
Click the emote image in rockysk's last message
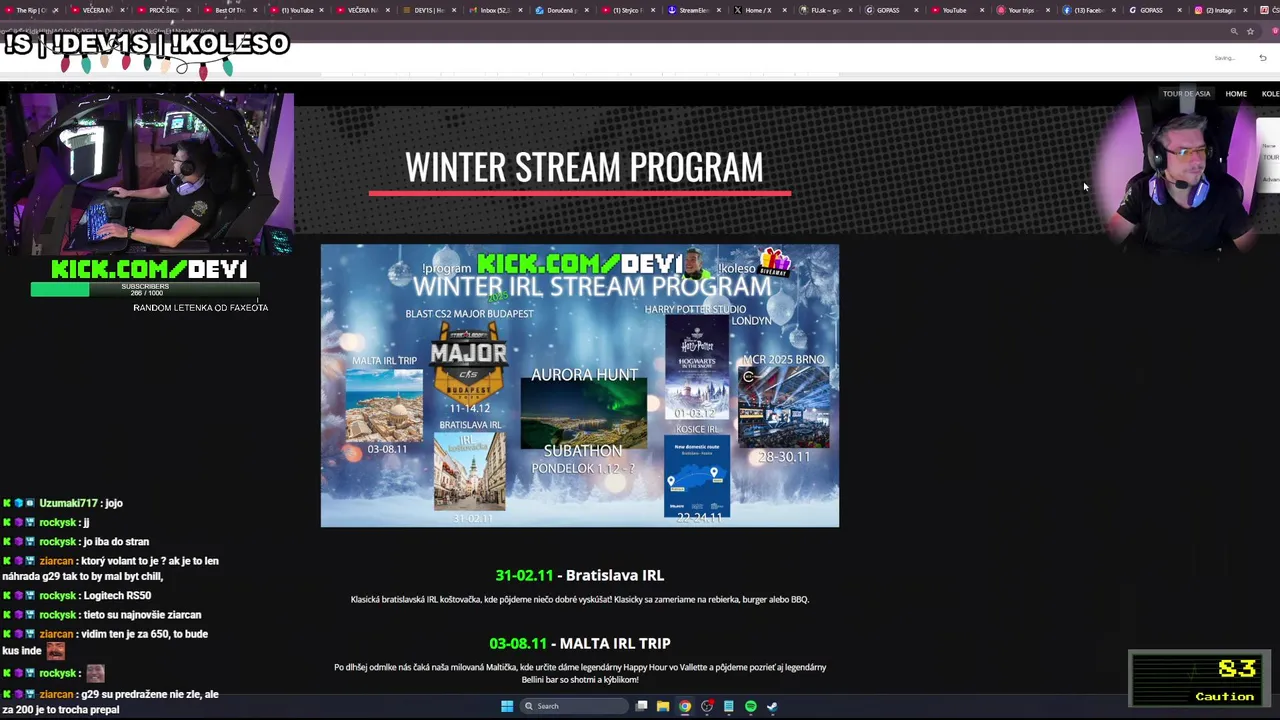click(x=95, y=674)
